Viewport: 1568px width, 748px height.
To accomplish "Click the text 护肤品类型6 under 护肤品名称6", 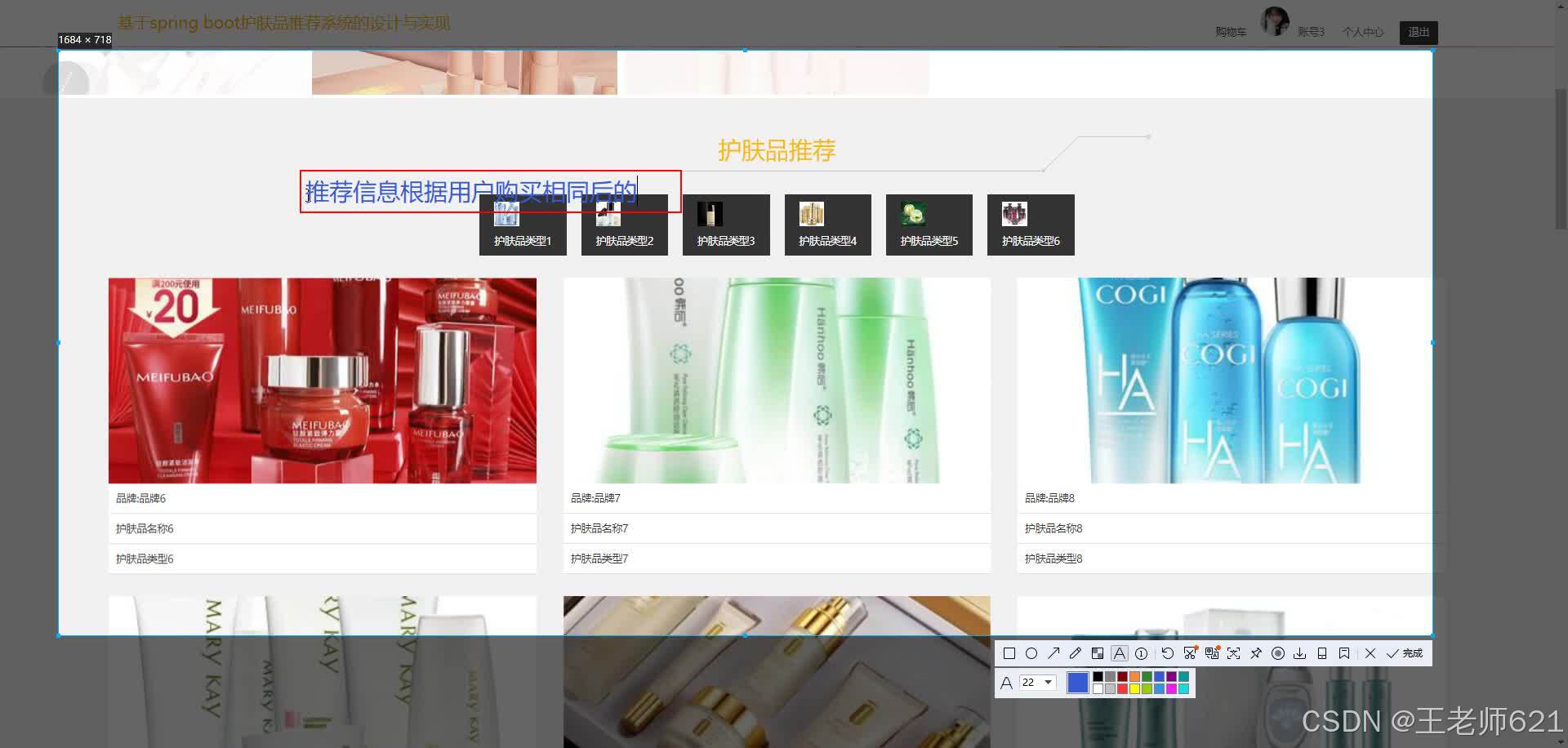I will point(145,559).
